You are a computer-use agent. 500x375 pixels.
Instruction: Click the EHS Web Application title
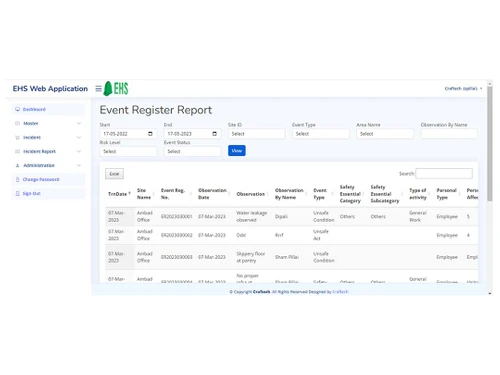[x=50, y=89]
